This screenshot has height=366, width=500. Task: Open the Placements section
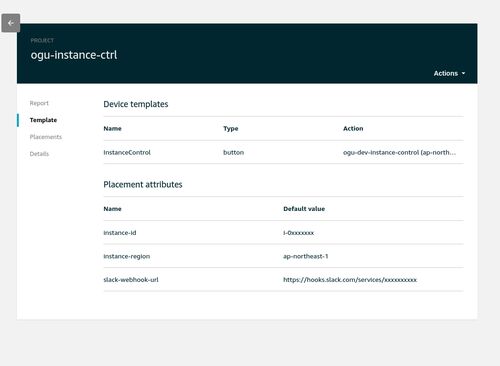[46, 137]
